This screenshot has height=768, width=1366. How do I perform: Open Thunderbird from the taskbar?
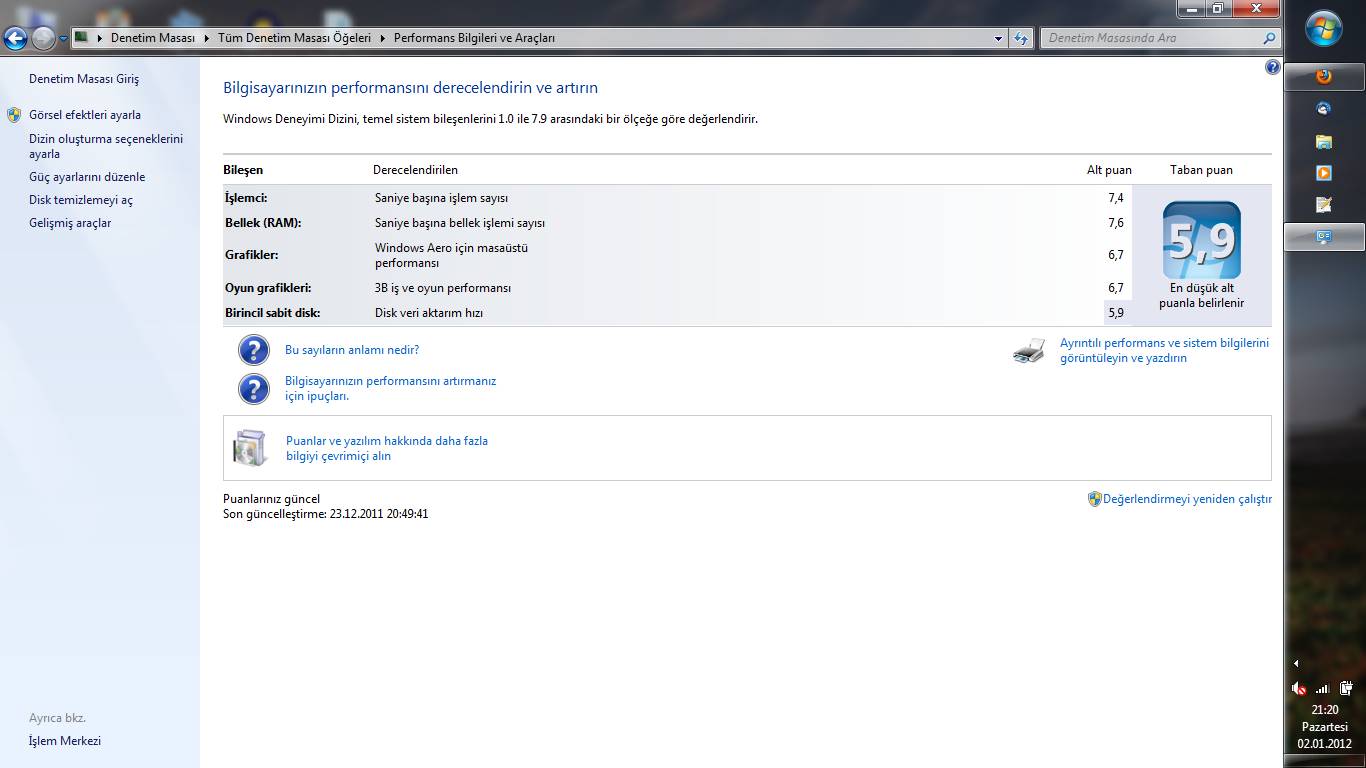pyautogui.click(x=1324, y=109)
